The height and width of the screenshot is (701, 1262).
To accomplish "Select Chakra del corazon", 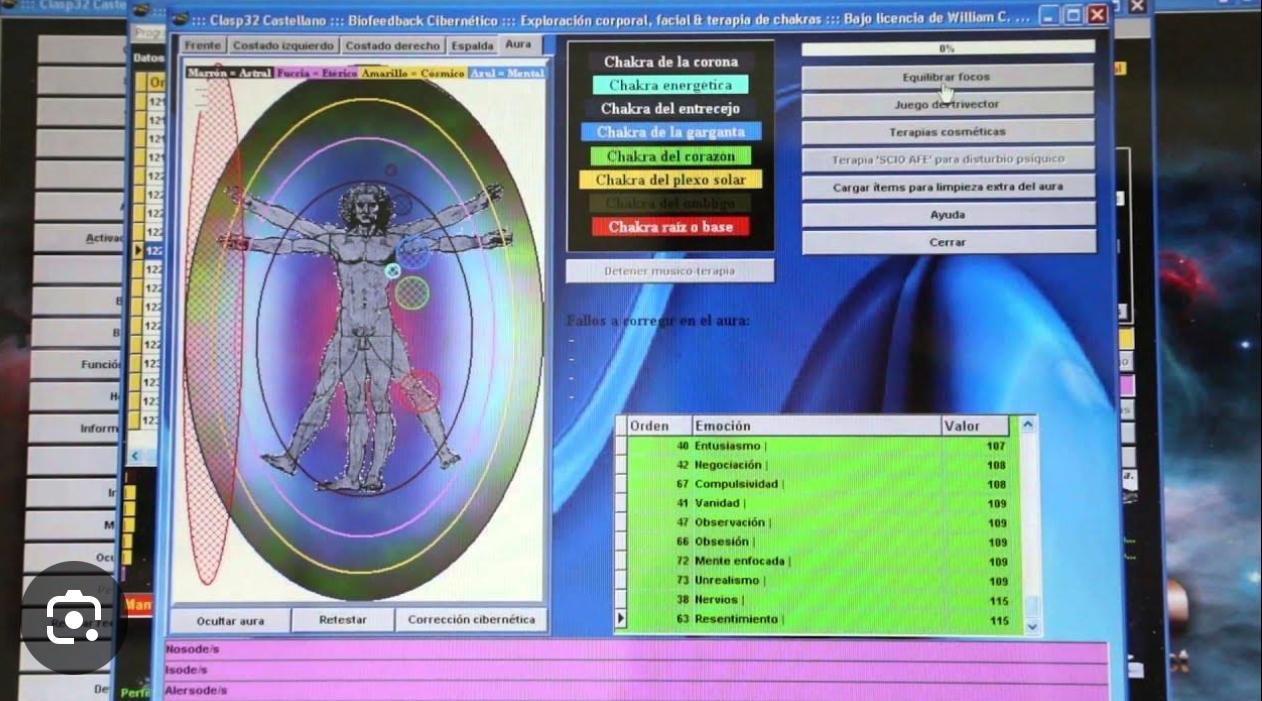I will (x=671, y=156).
